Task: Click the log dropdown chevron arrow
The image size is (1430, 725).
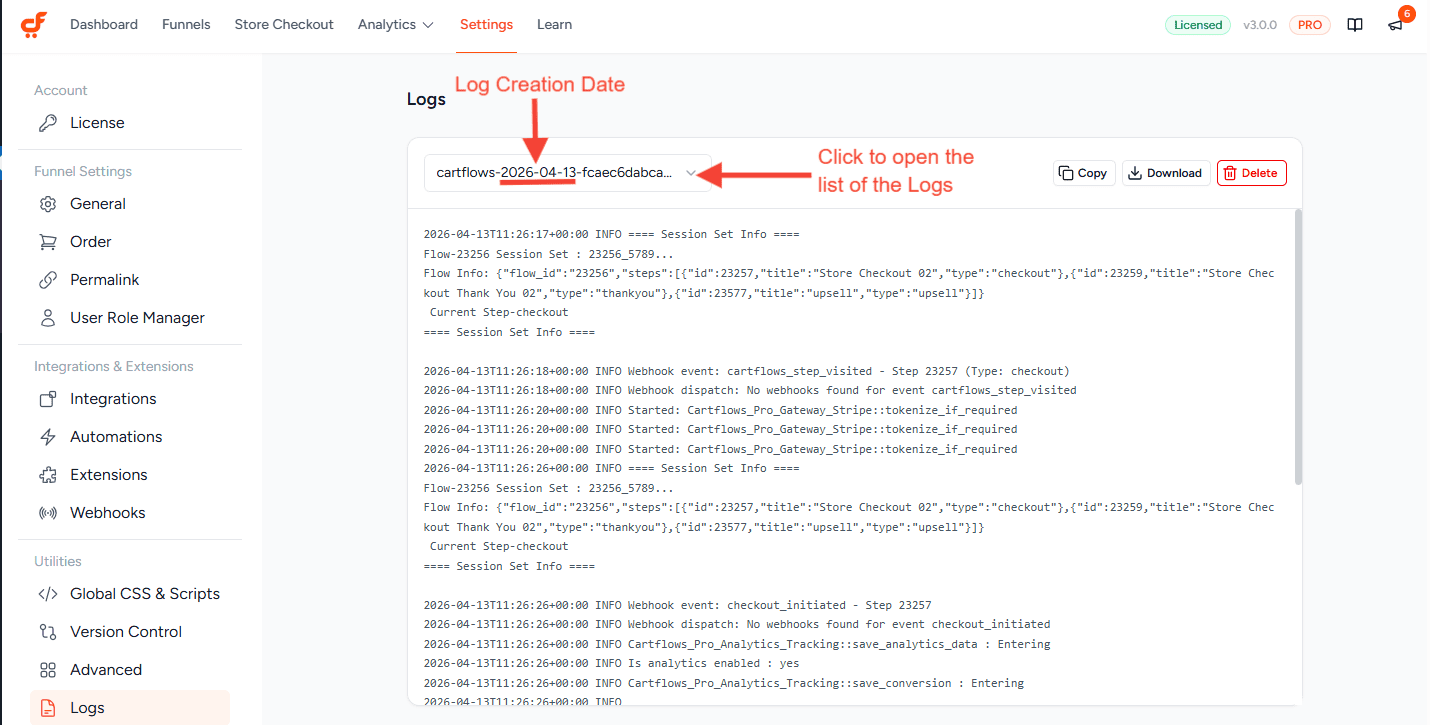Action: (x=691, y=173)
